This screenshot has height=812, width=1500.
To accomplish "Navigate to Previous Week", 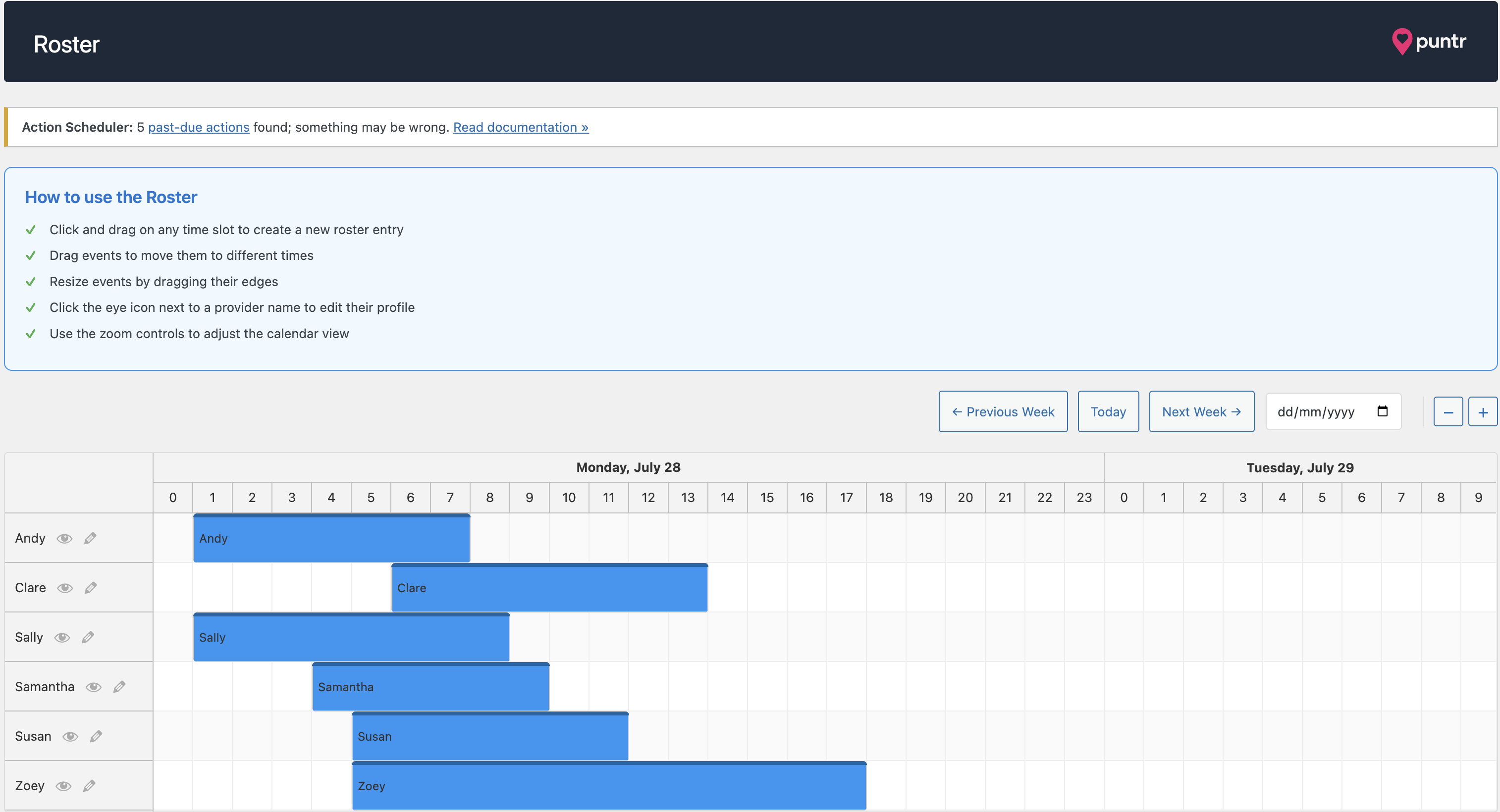I will click(1003, 411).
